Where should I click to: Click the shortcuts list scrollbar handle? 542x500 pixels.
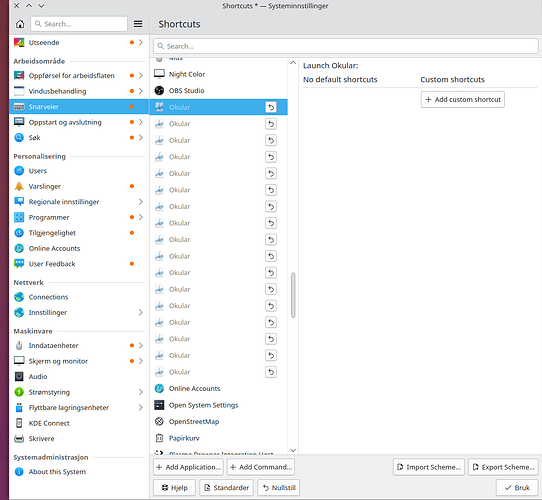(x=293, y=295)
